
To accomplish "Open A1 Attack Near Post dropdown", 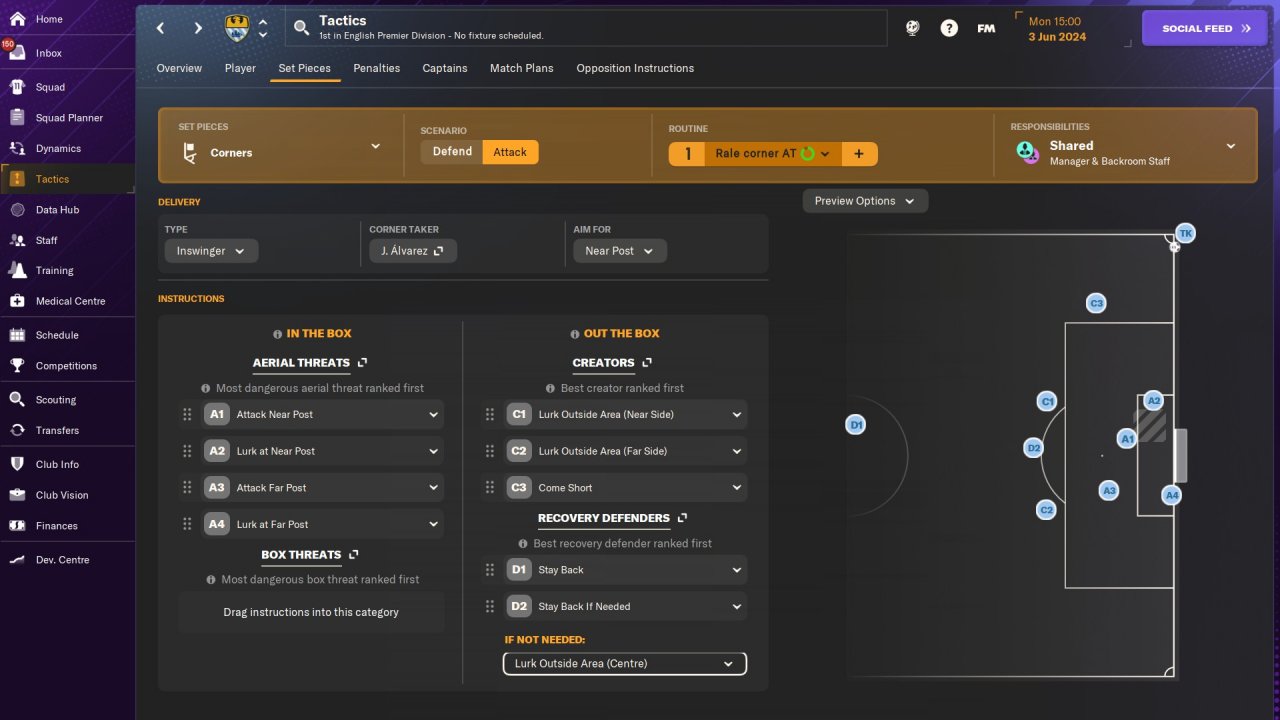I will coord(322,414).
